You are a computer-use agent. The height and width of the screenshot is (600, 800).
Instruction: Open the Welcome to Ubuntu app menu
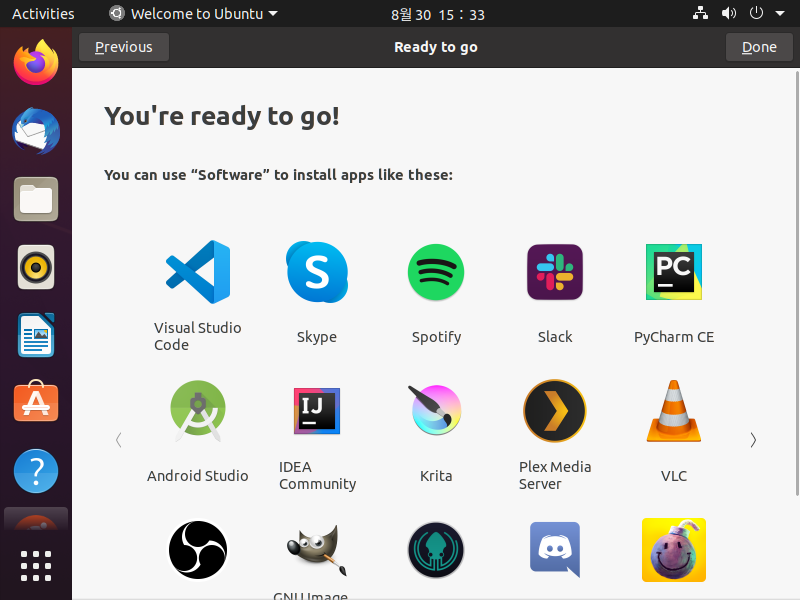pos(194,14)
